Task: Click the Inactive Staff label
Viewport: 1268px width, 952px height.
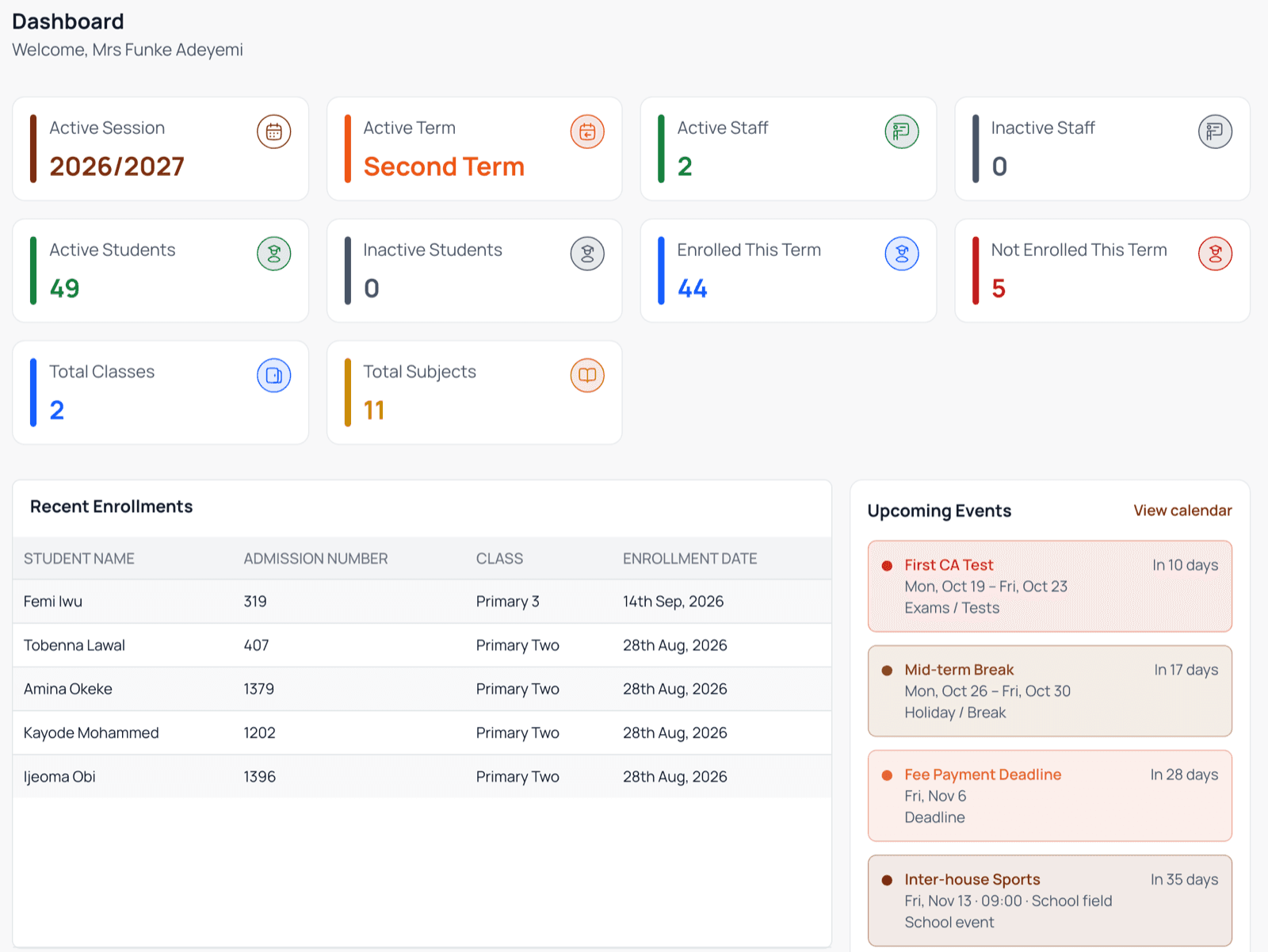Action: (x=1043, y=128)
